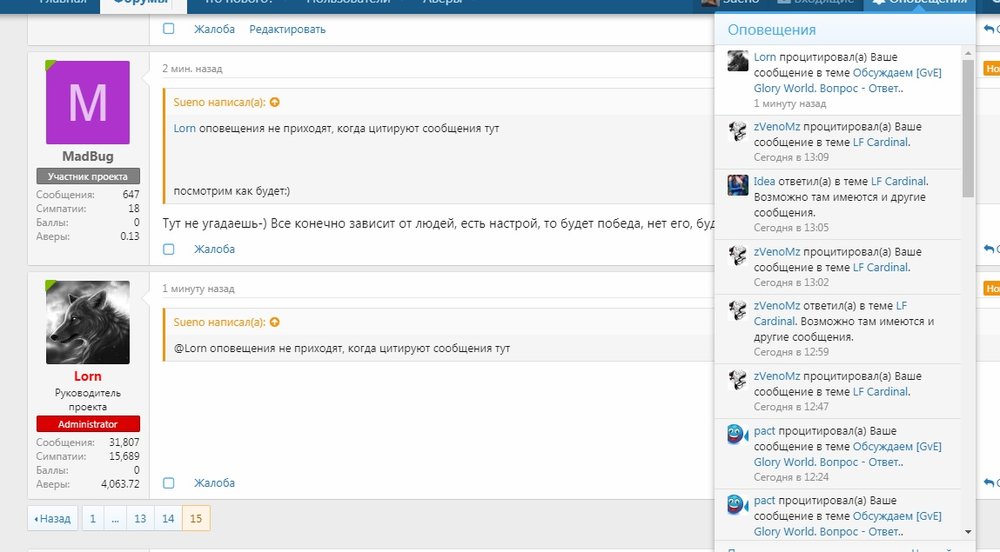Check the selection box on Lorn's post
The width and height of the screenshot is (1000, 552).
pyautogui.click(x=169, y=483)
